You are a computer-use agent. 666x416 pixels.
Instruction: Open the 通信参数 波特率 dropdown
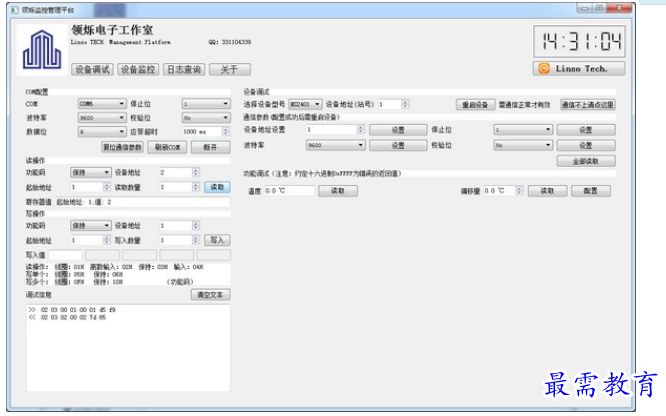(335, 145)
